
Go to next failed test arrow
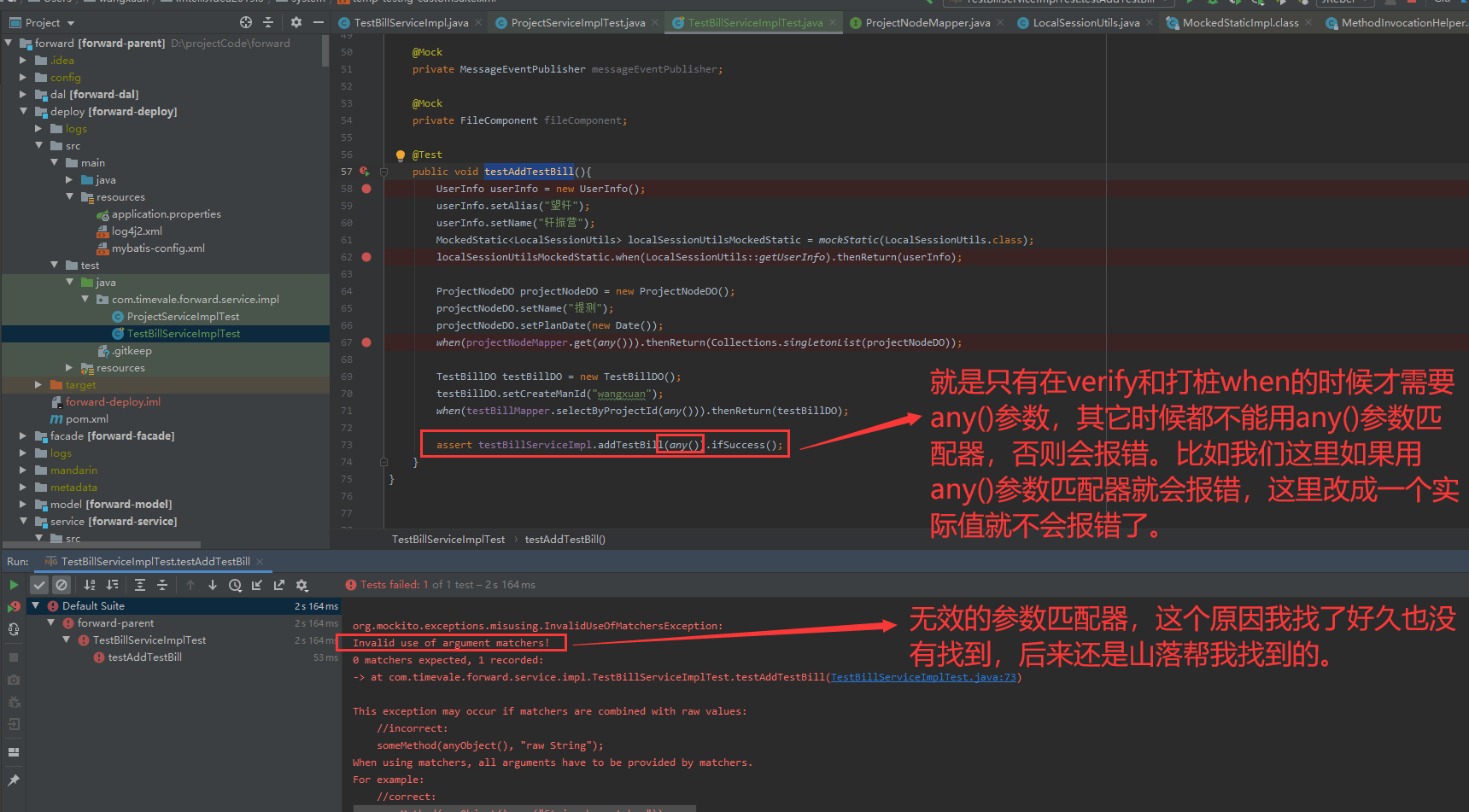click(x=213, y=585)
